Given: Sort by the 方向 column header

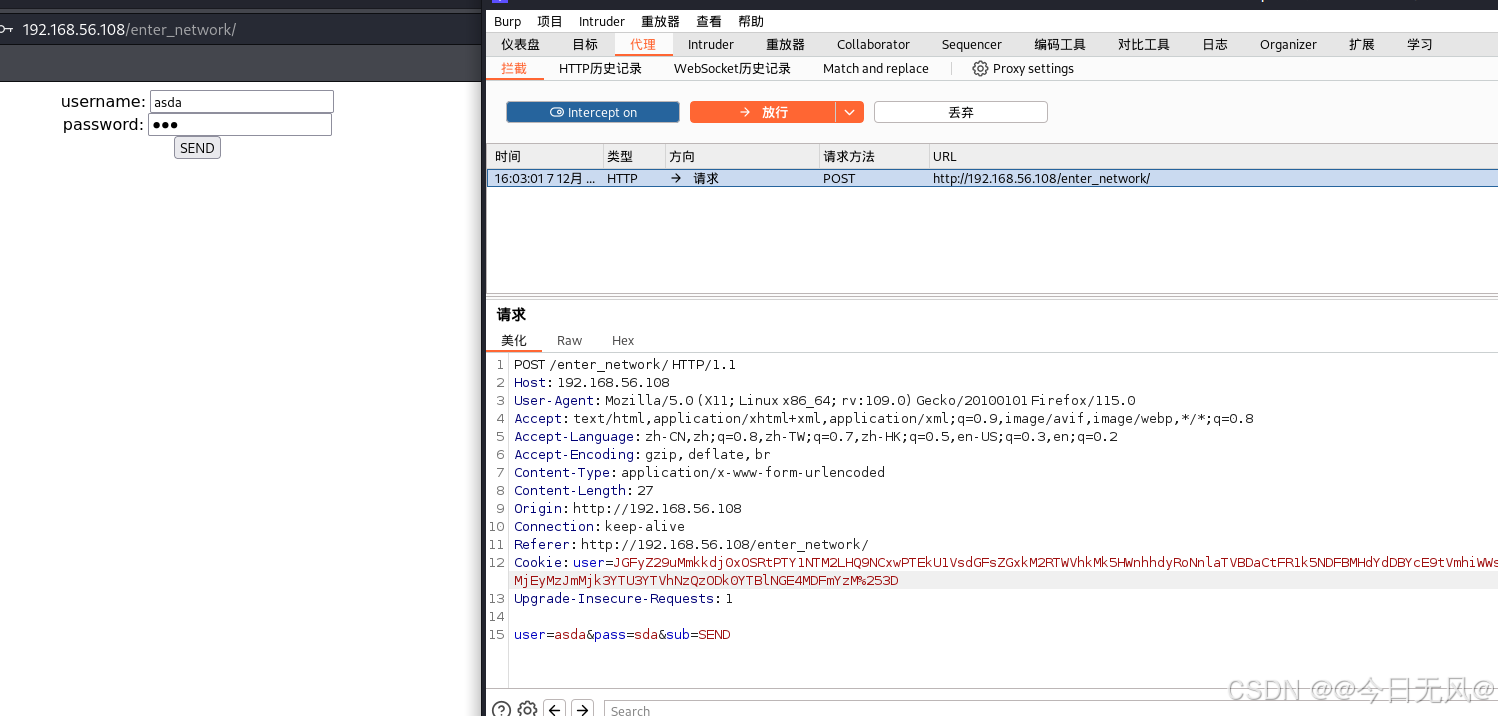Looking at the screenshot, I should [742, 157].
